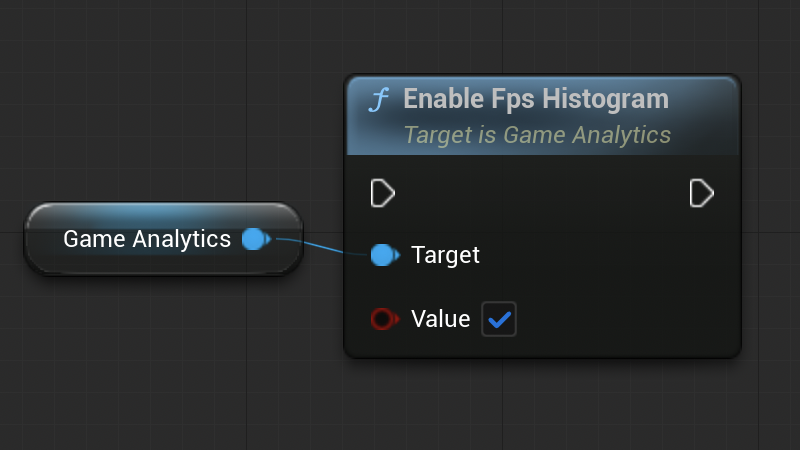Click the output execution pin arrow

coord(702,193)
